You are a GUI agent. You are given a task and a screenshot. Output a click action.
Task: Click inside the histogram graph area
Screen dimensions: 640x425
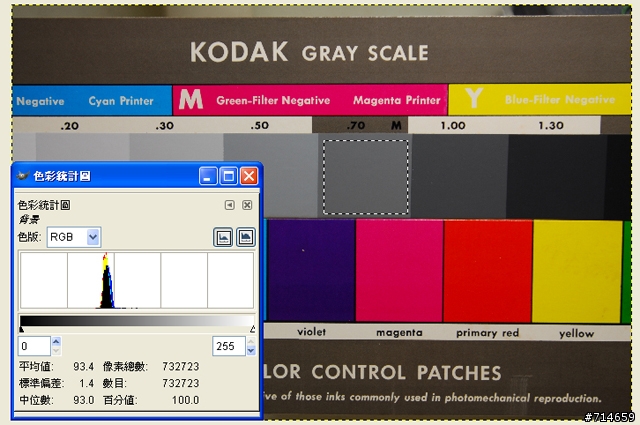click(x=137, y=280)
